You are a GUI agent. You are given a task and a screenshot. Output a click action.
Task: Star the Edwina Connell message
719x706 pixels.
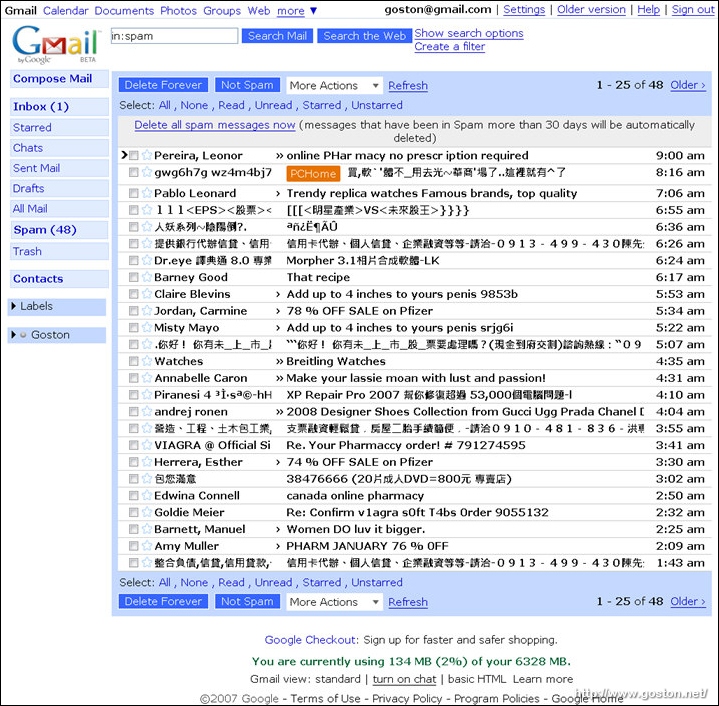coord(147,496)
